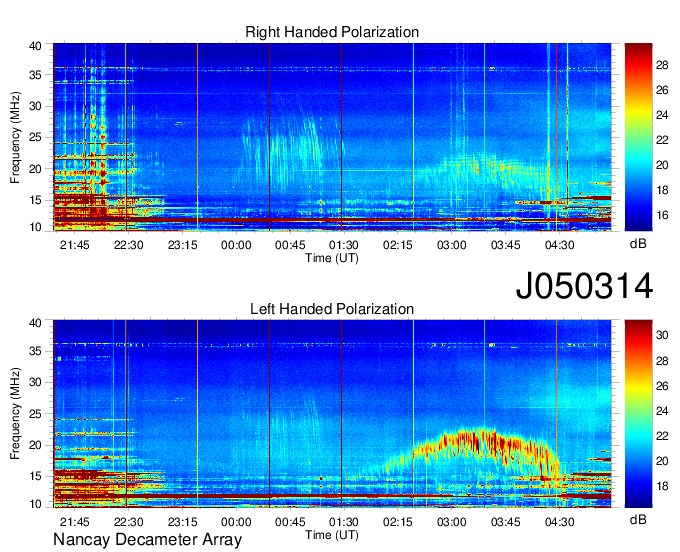Click the 35 MHz frequency tick of Left Handed plot

point(35,351)
